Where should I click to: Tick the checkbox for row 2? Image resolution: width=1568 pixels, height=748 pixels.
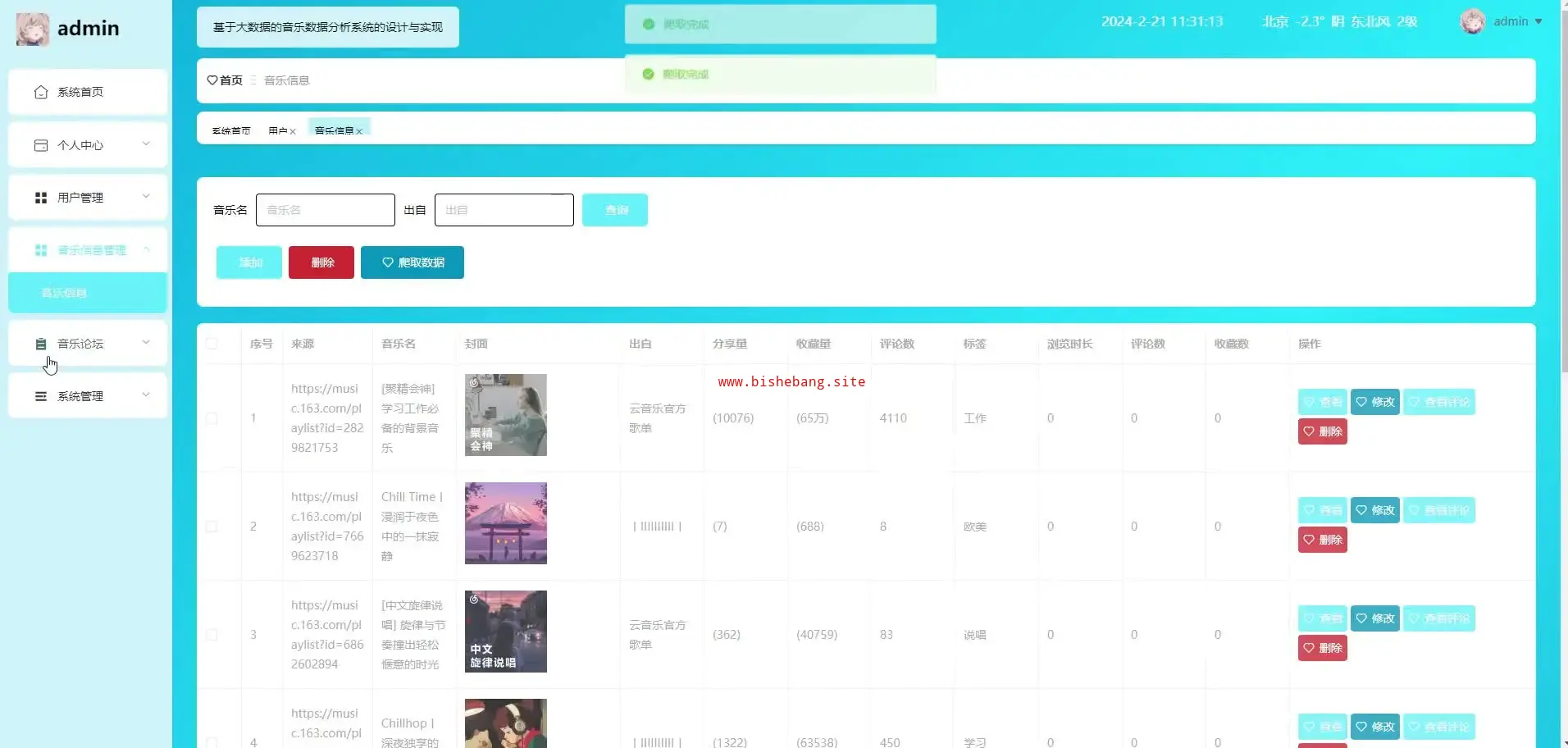(212, 527)
